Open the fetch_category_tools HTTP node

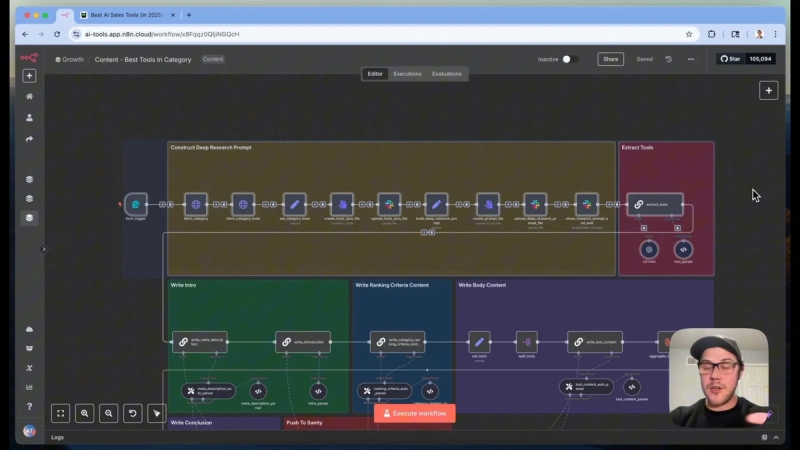243,204
